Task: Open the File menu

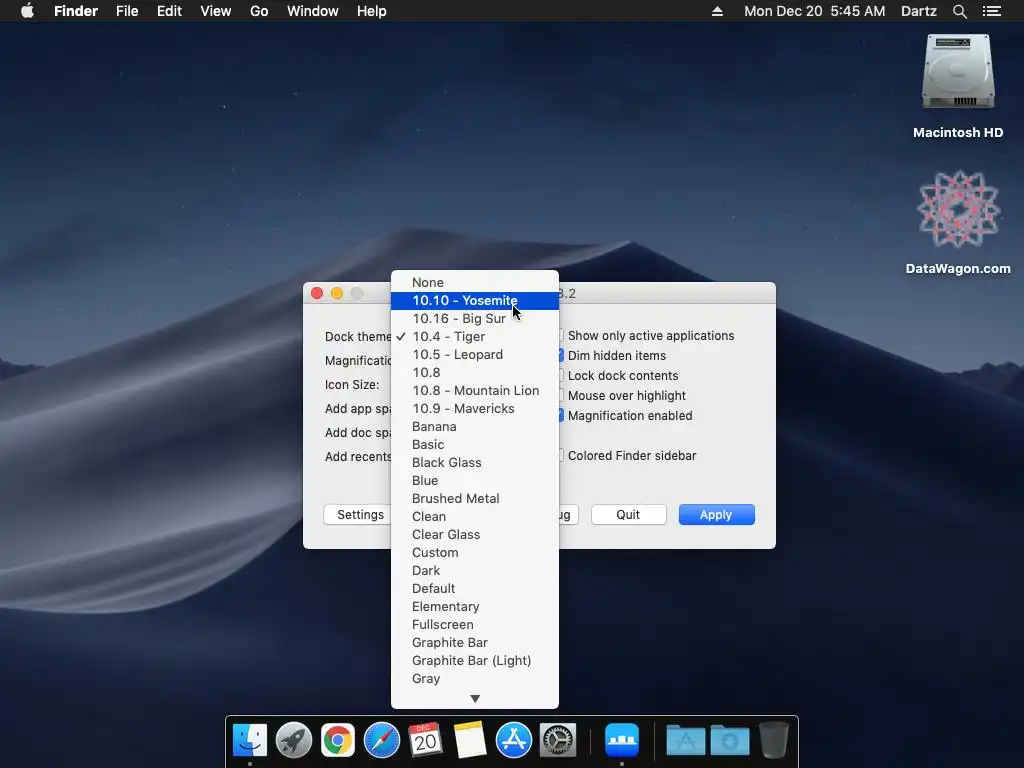Action: click(127, 11)
